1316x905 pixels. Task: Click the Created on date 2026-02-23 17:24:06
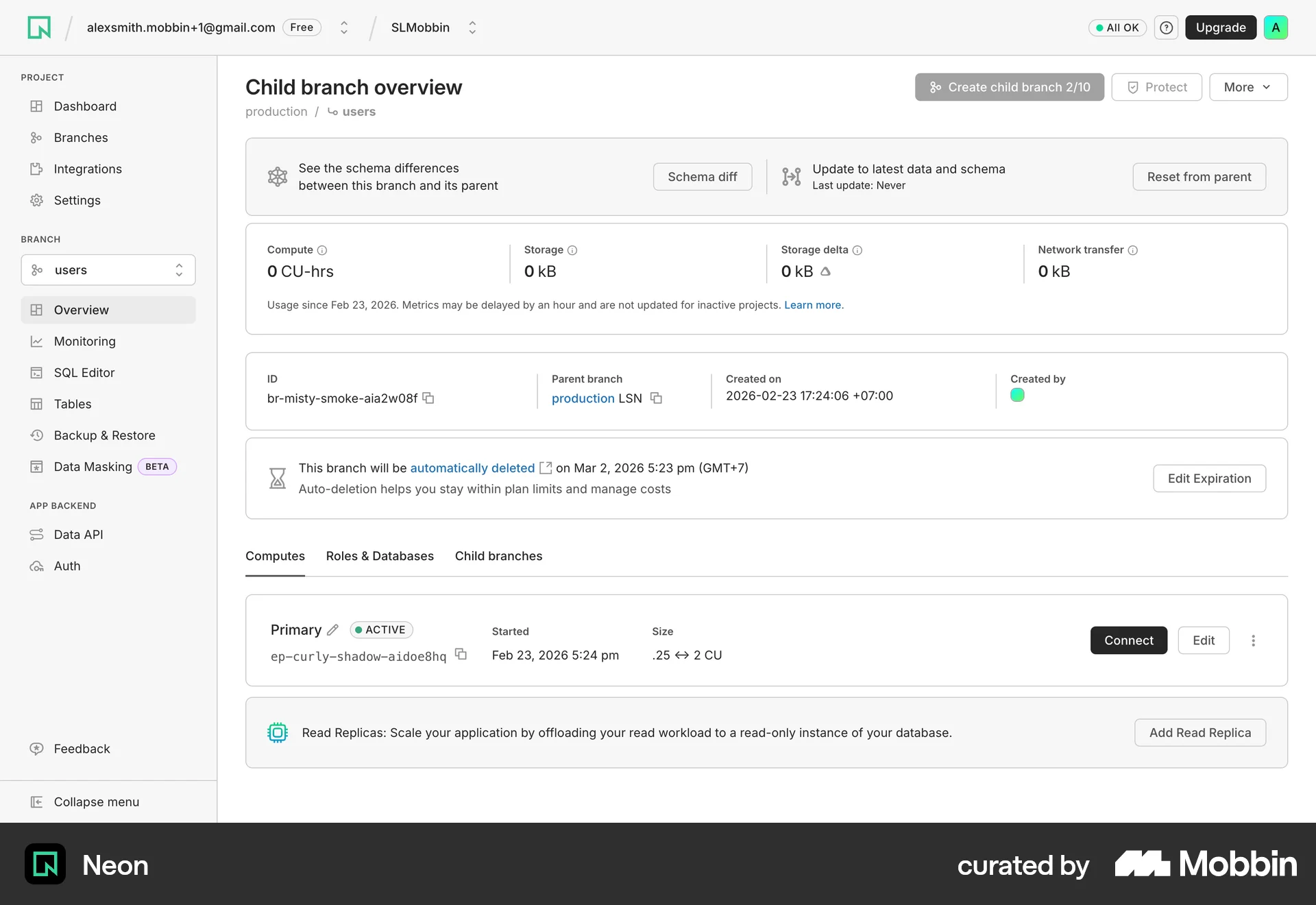[809, 396]
